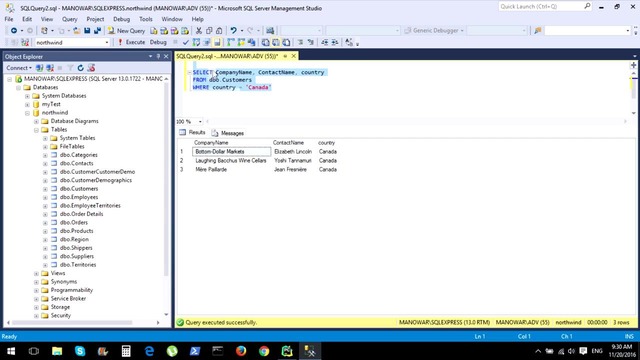Expand the dbo.Customers table node
The width and height of the screenshot is (640, 360).
[x=45, y=189]
